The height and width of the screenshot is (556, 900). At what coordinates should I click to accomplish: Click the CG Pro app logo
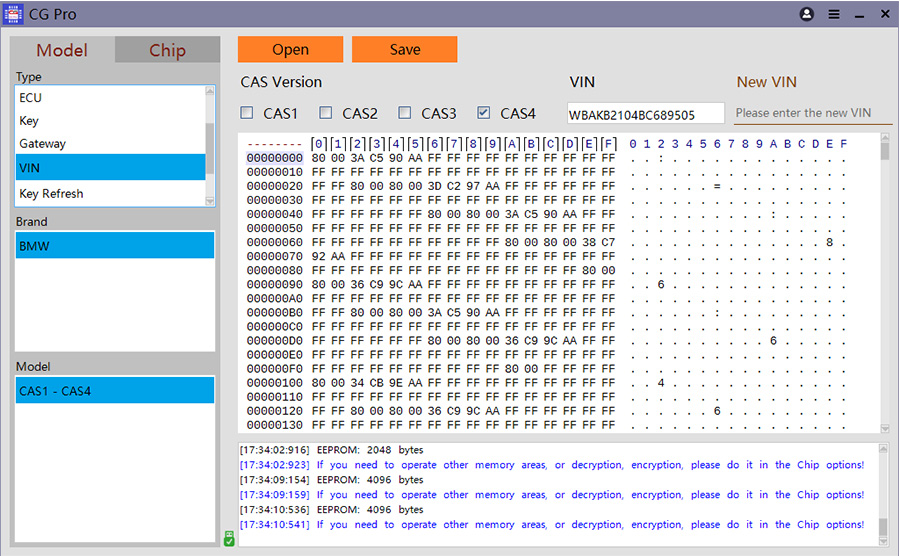pos(14,15)
